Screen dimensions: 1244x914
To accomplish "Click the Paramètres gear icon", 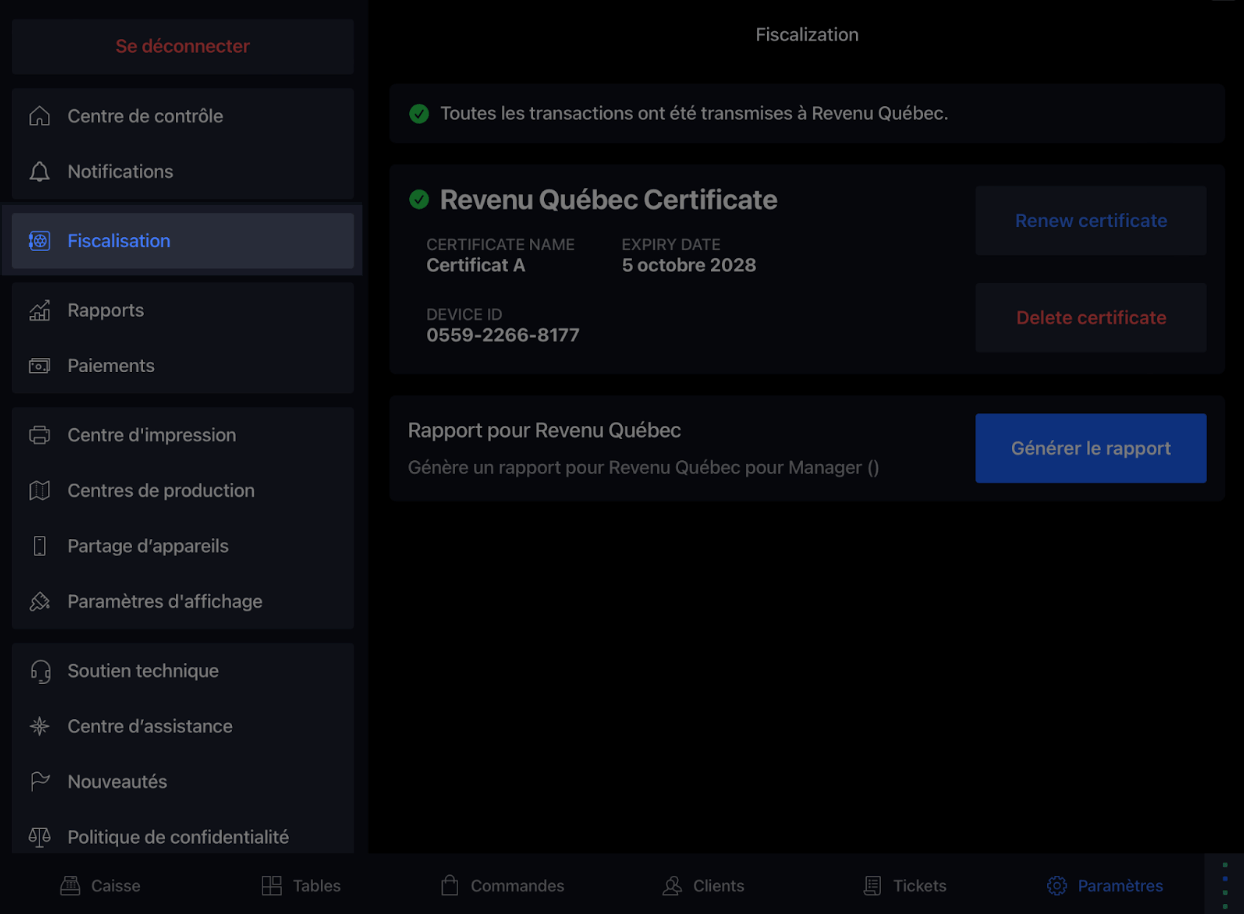I will click(1057, 886).
